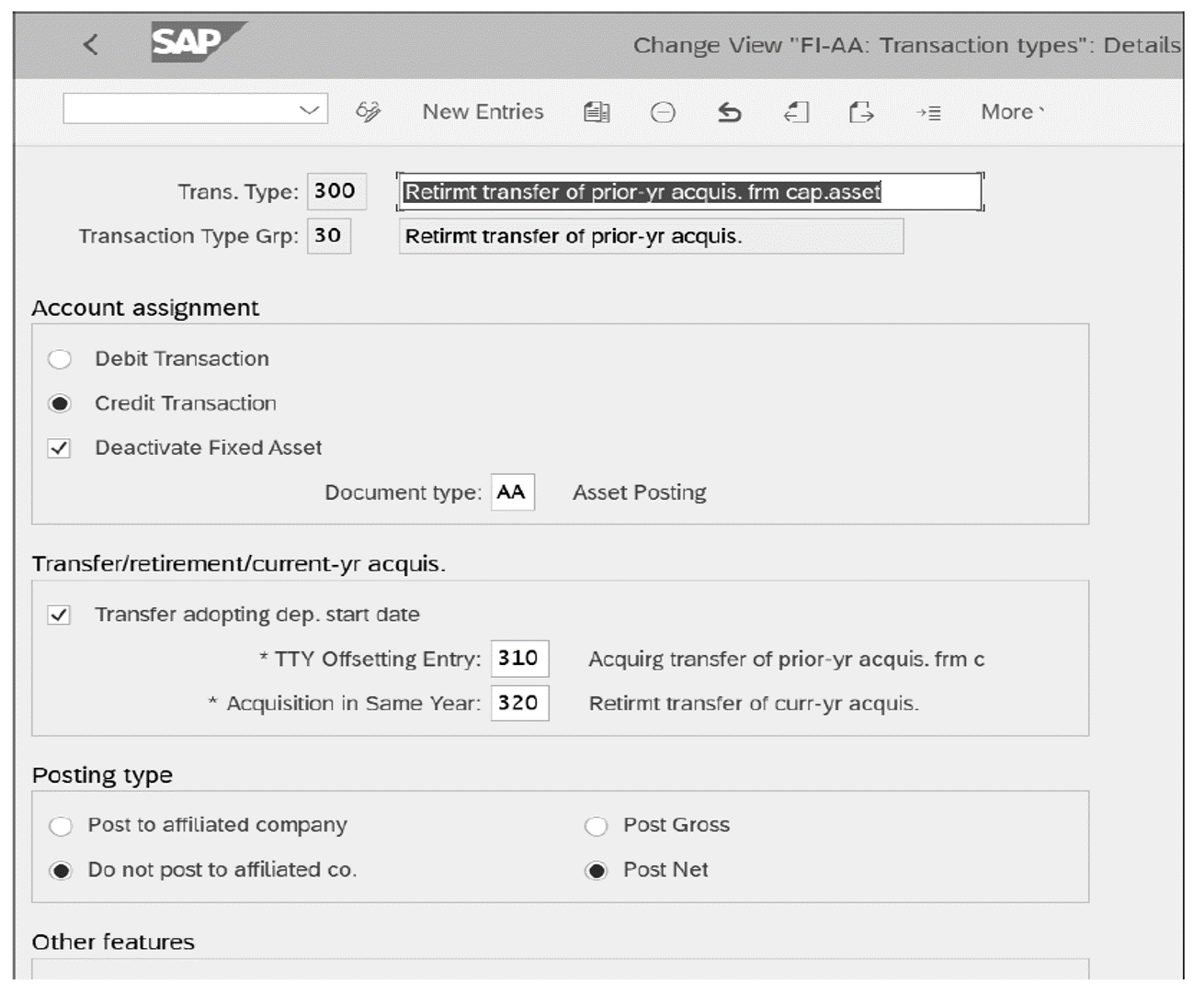Enable Post to affiliated company

[61, 826]
